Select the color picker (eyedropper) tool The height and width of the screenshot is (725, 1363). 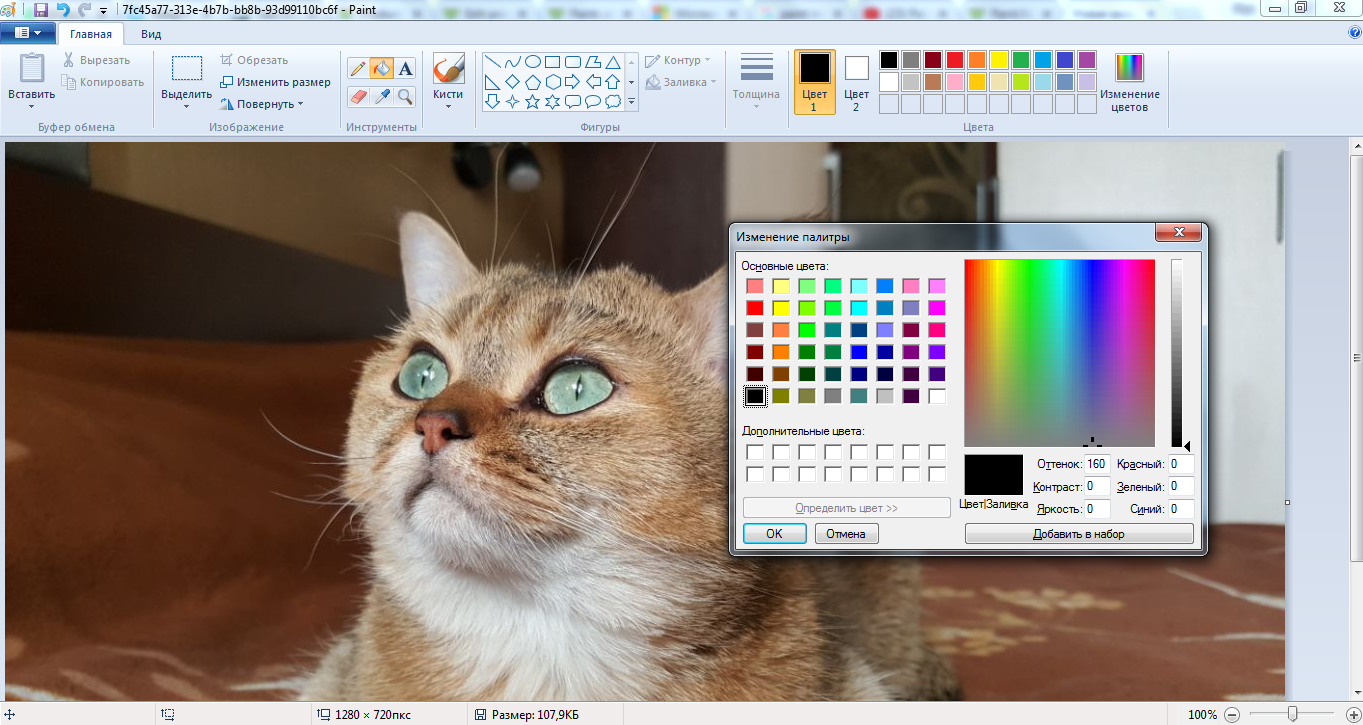pyautogui.click(x=381, y=96)
